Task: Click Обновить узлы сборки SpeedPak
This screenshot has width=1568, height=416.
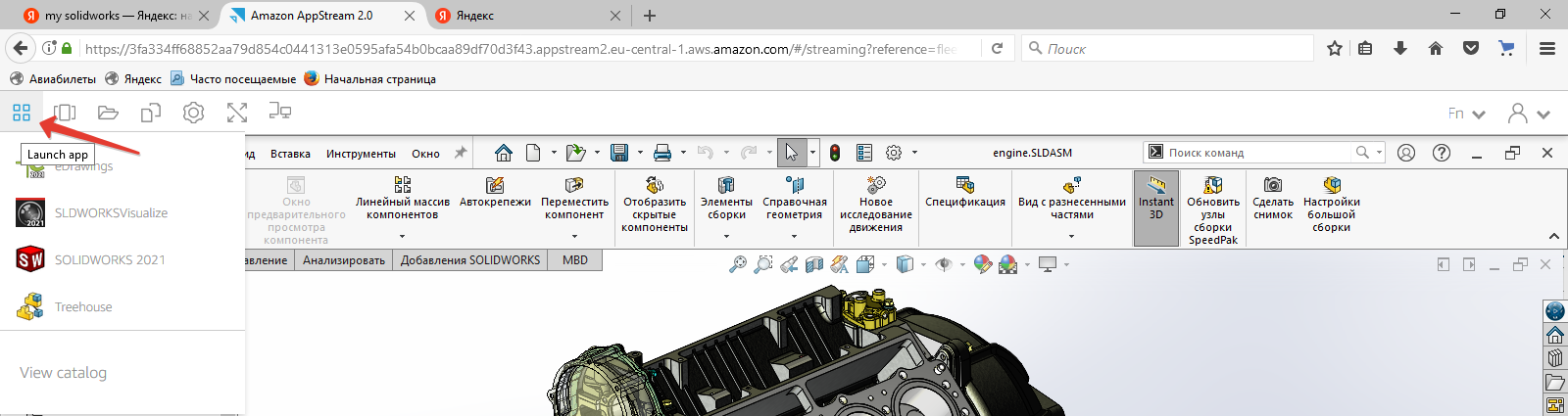Action: 1213,209
